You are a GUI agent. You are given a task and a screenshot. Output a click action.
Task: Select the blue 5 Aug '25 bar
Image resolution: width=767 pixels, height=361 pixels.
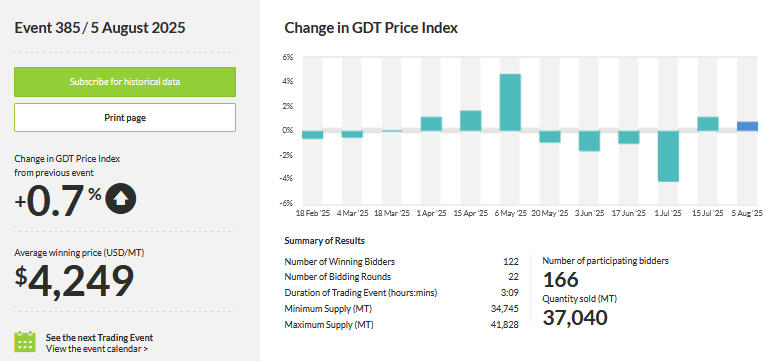click(x=747, y=126)
